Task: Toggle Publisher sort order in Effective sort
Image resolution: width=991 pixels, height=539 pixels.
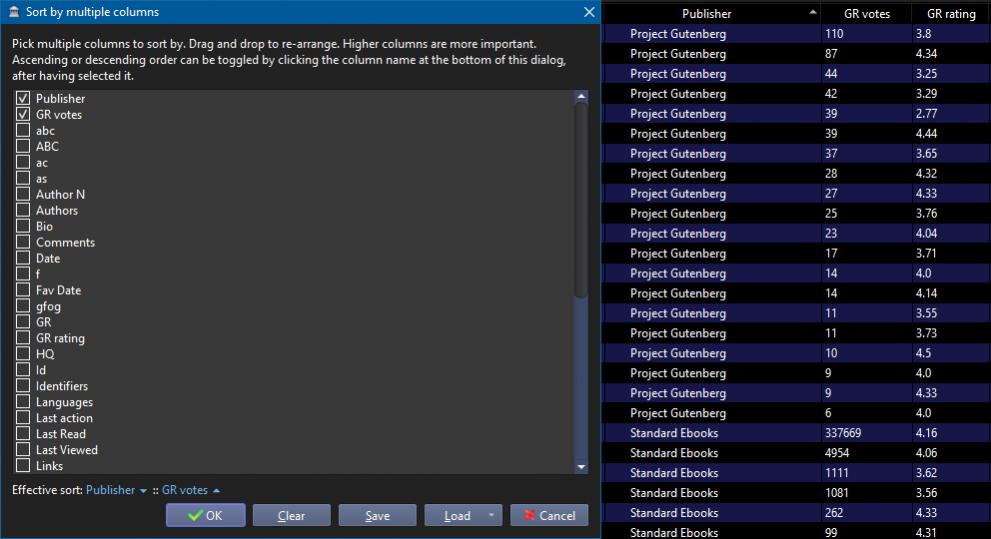Action: click(116, 490)
